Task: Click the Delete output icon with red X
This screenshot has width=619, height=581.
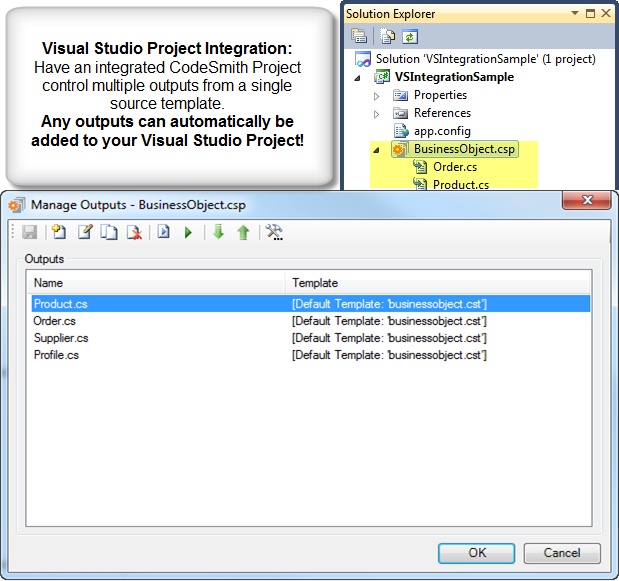Action: click(x=134, y=232)
